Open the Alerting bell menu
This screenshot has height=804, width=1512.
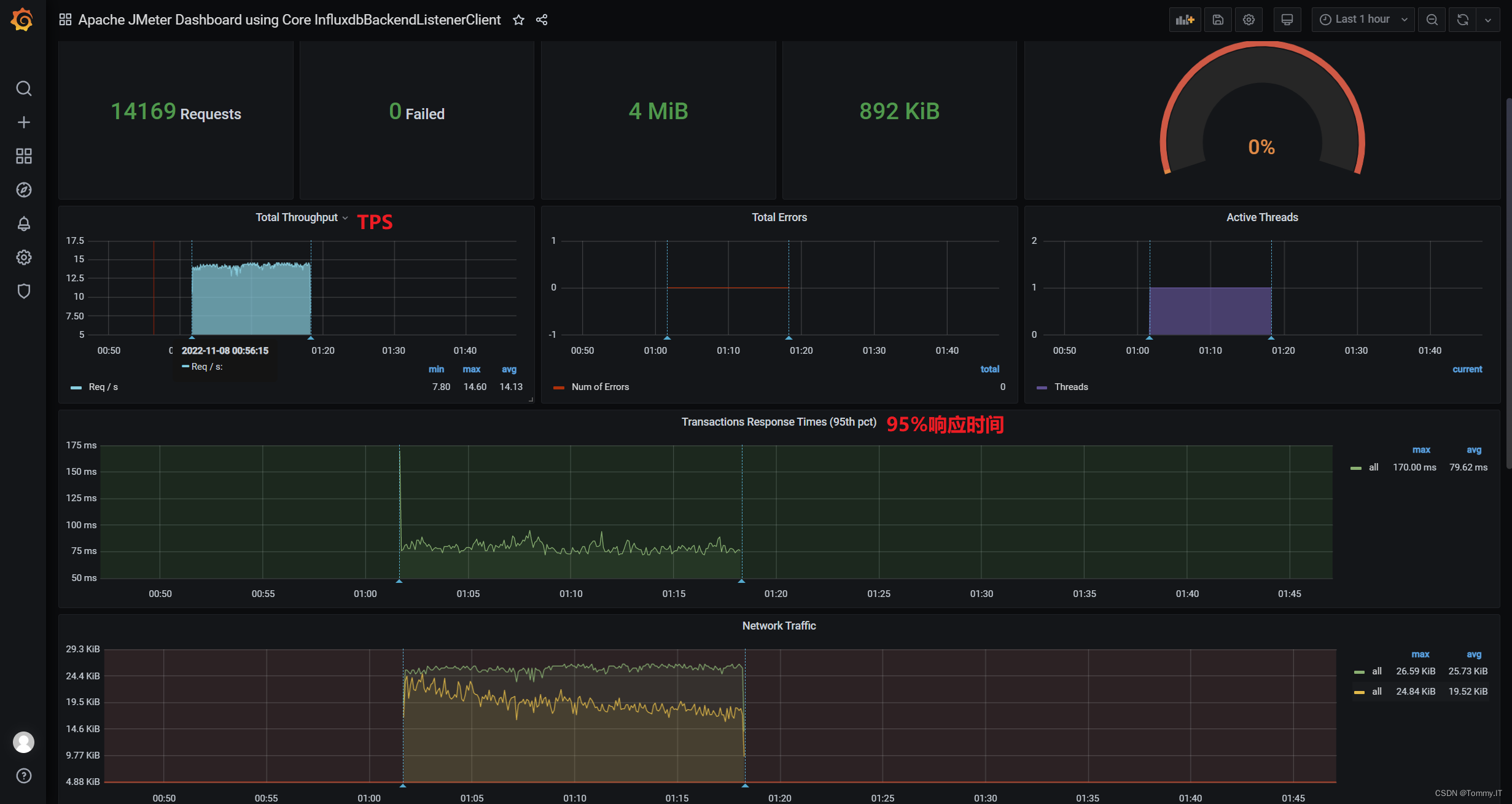23,224
